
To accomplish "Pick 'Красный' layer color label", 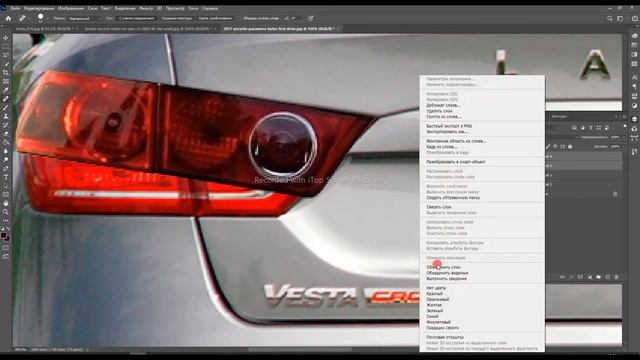I will [x=434, y=294].
